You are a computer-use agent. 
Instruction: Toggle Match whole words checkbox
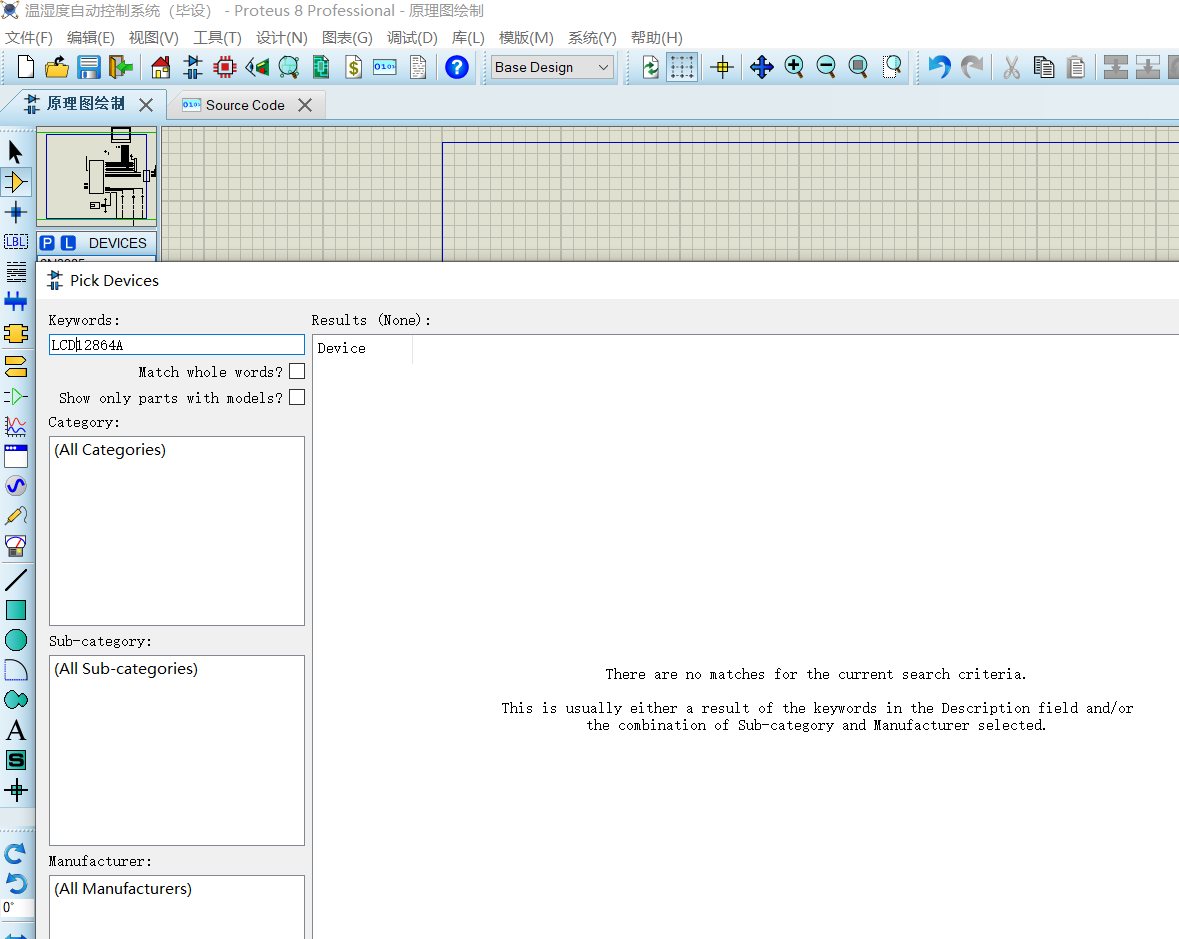tap(297, 371)
